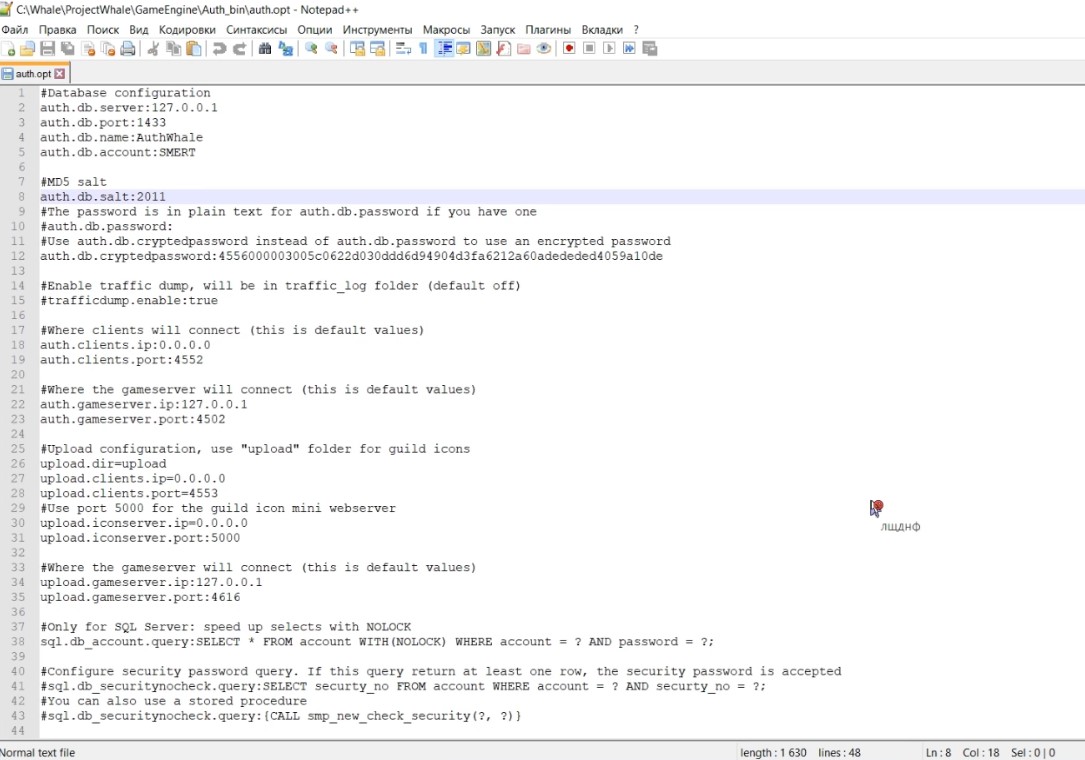Open the Вкладки menu
This screenshot has width=1085, height=760.
[602, 30]
